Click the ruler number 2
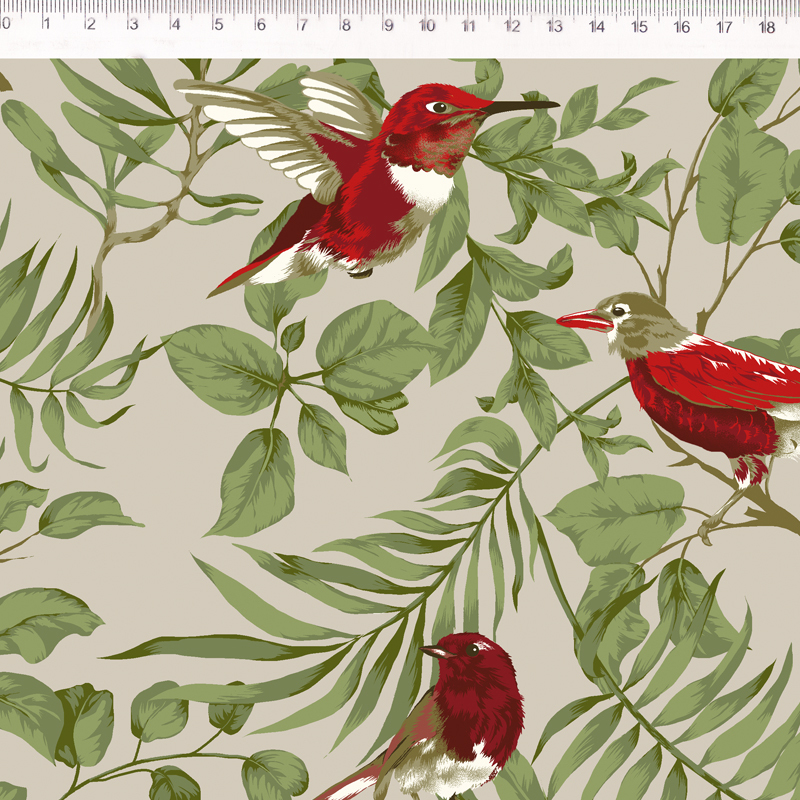 [90, 24]
